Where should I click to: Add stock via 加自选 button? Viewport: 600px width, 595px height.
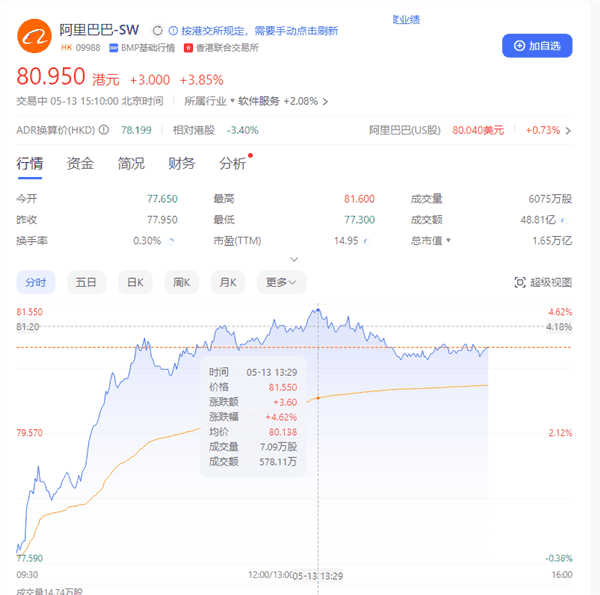click(x=537, y=46)
